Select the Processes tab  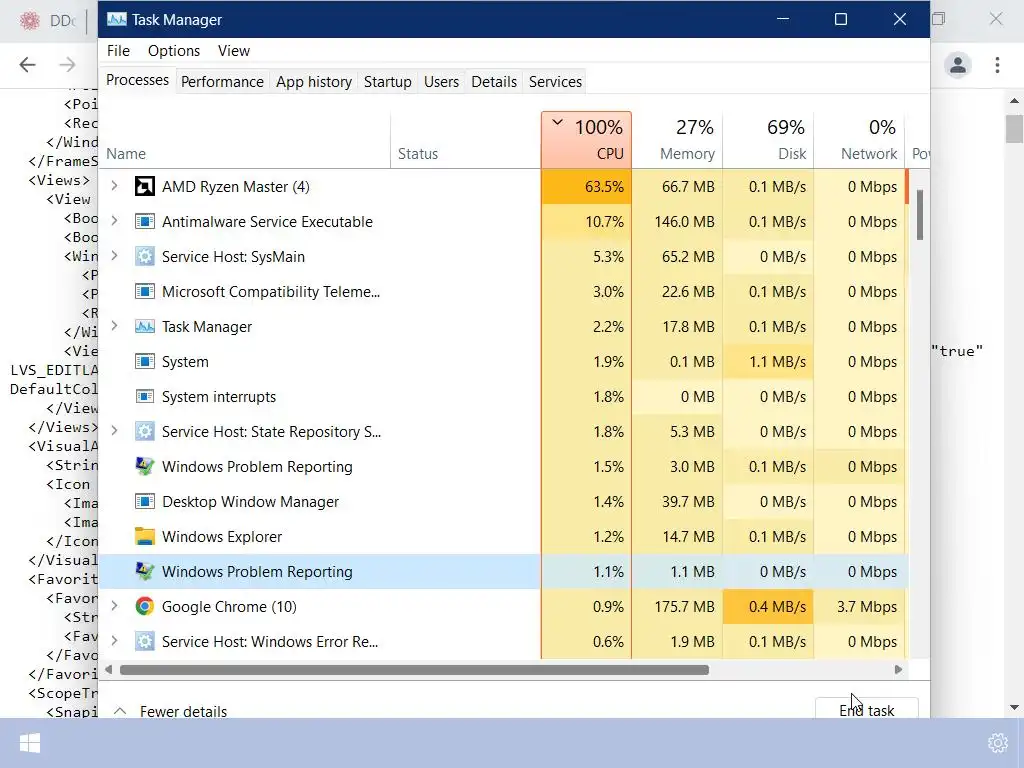coord(137,80)
